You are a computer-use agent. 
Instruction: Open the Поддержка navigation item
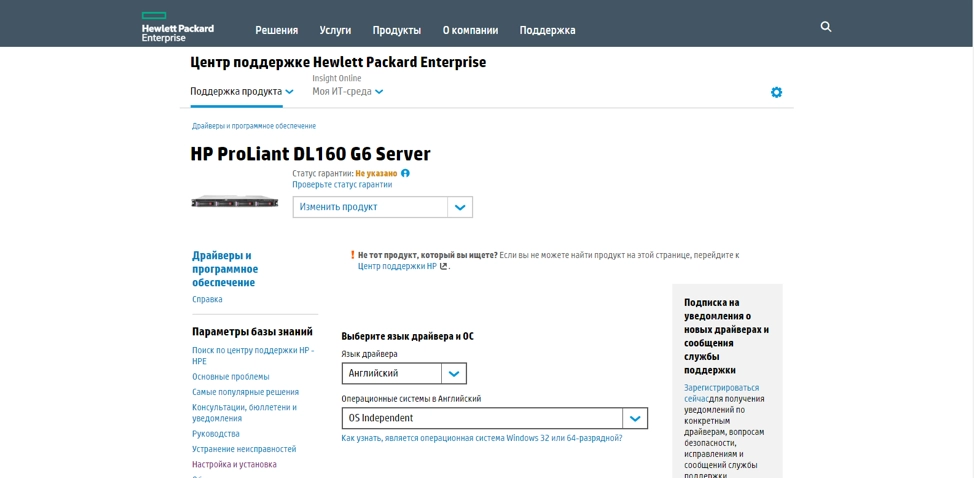tap(547, 30)
